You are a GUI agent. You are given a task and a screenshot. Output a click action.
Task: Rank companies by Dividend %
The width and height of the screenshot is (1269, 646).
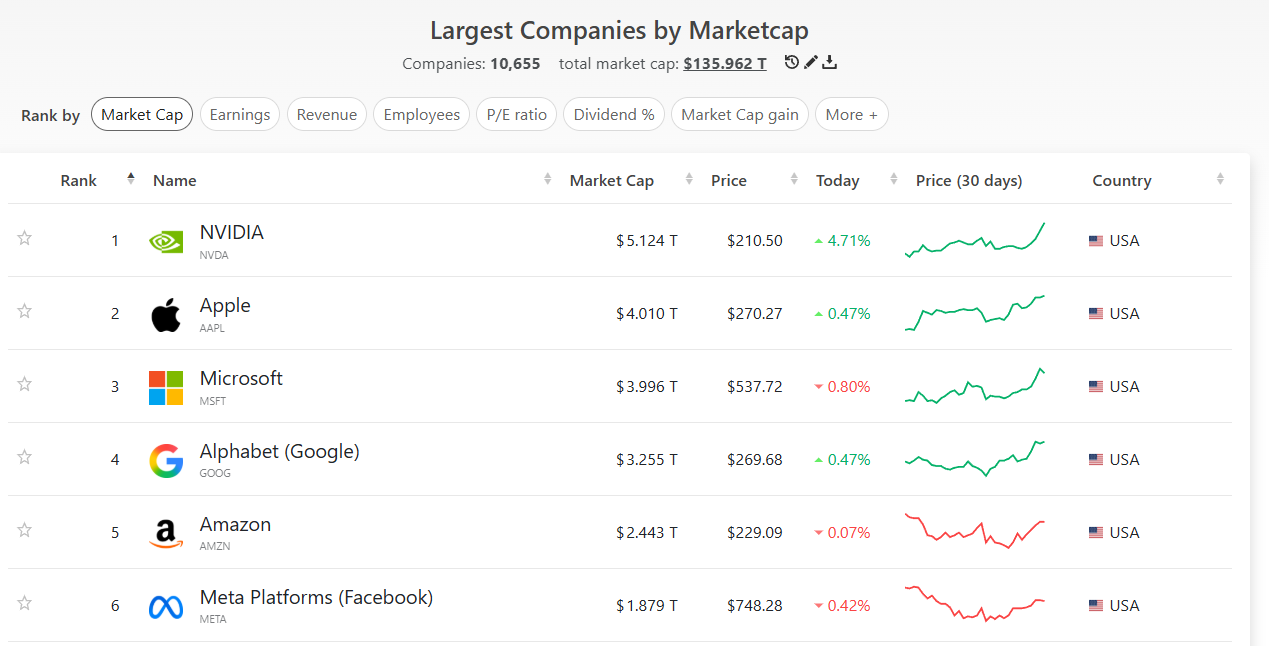coord(614,115)
